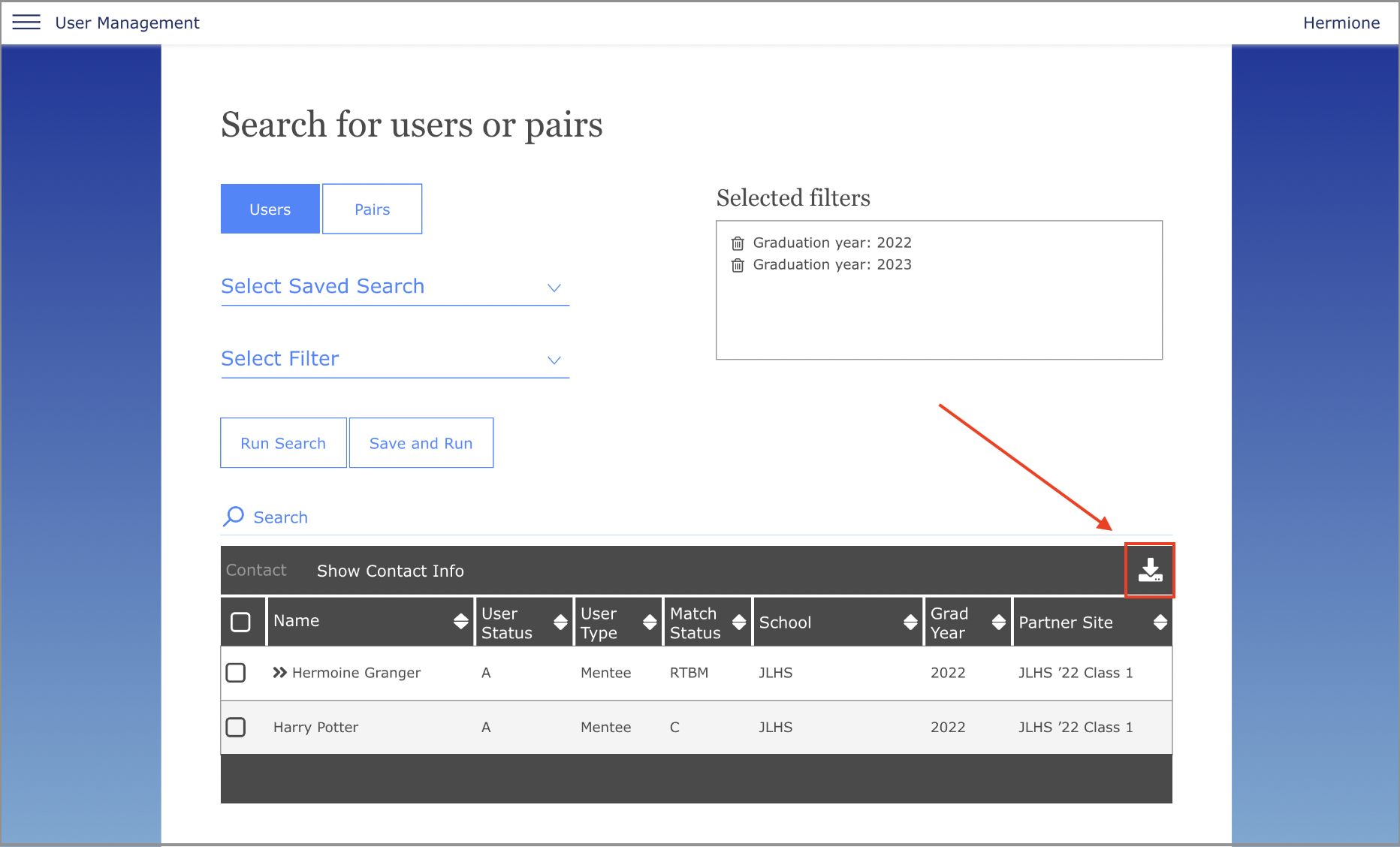The width and height of the screenshot is (1400, 847).
Task: Sort table by Grad Year
Action: [x=998, y=622]
